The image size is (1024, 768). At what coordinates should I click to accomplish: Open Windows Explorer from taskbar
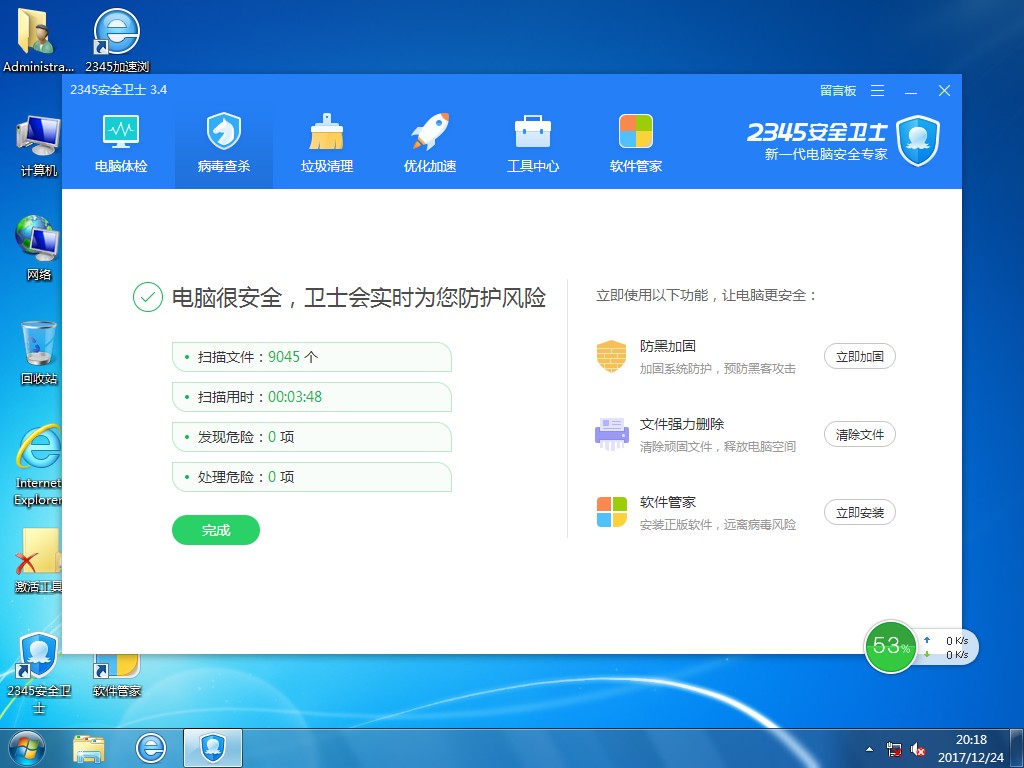[x=89, y=748]
